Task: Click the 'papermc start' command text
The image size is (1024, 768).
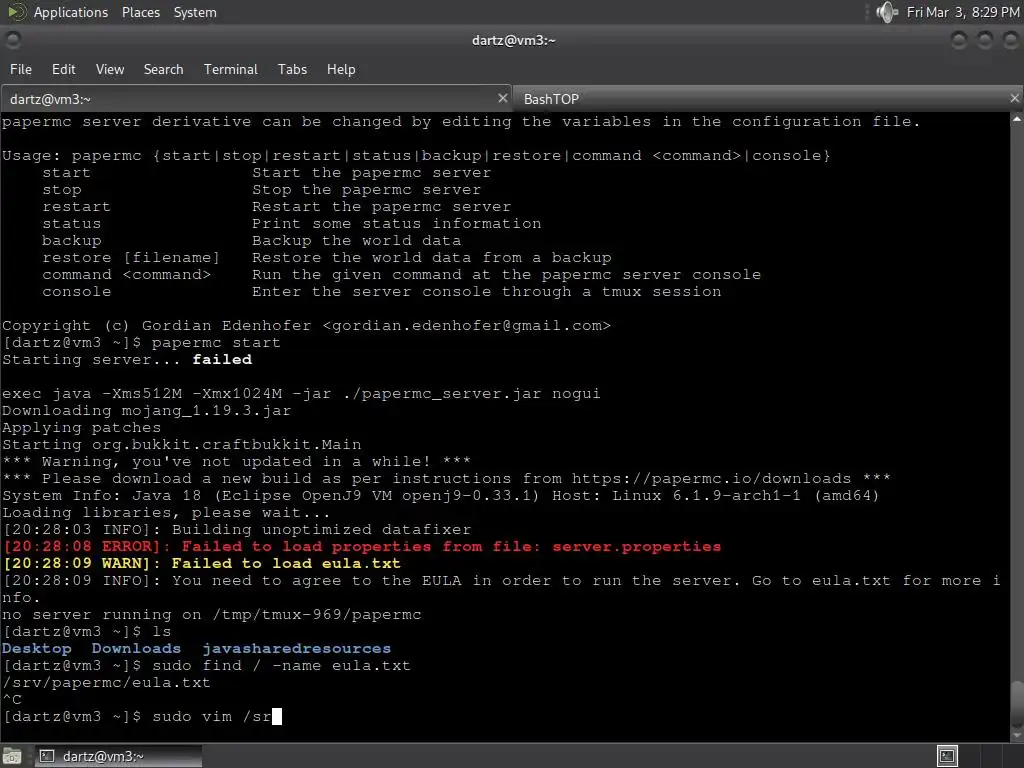Action: click(216, 343)
